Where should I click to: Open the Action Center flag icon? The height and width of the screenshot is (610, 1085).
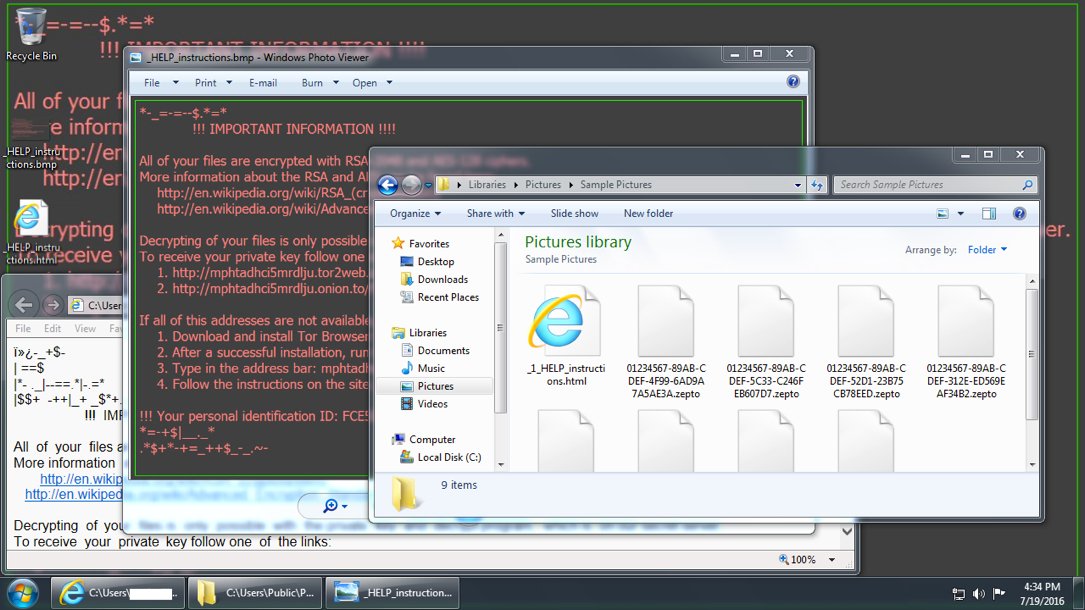(x=999, y=593)
